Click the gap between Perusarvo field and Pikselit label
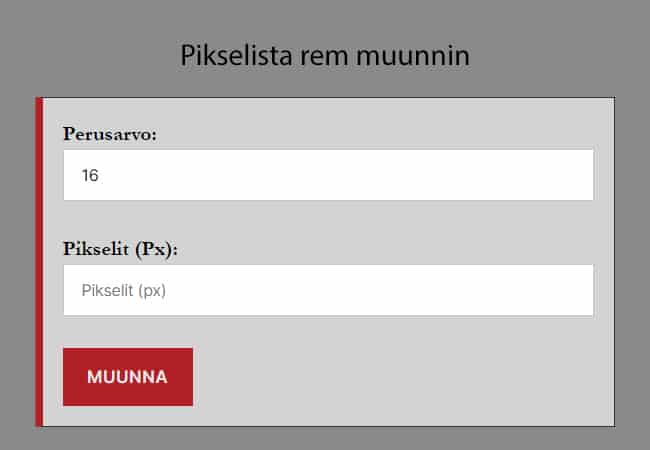650x450 pixels. click(x=328, y=220)
